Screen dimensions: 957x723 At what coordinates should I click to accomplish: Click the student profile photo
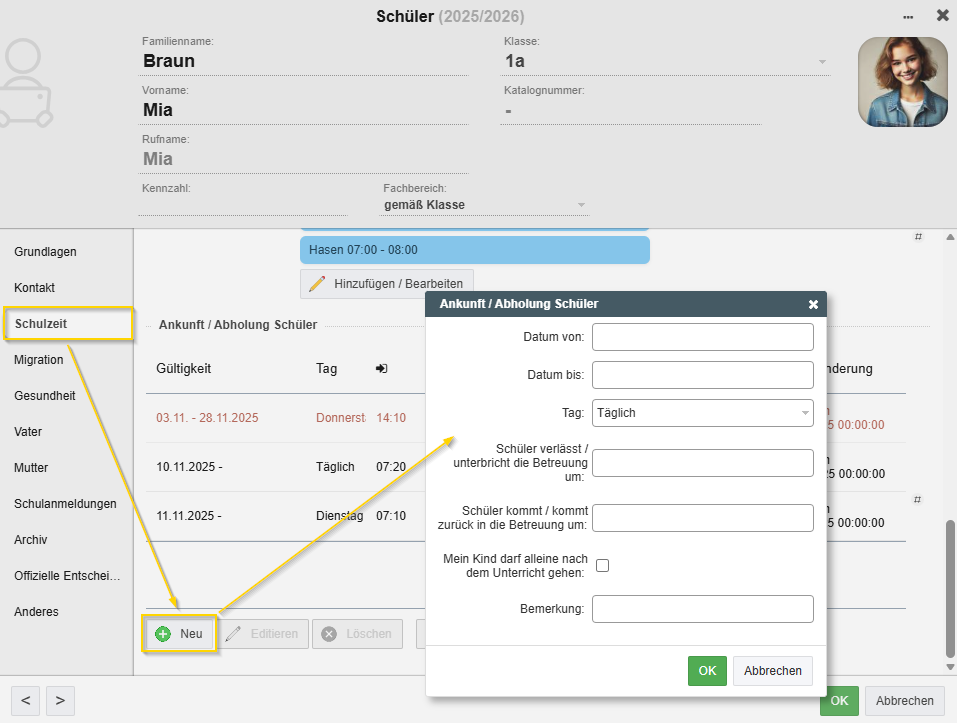point(902,82)
